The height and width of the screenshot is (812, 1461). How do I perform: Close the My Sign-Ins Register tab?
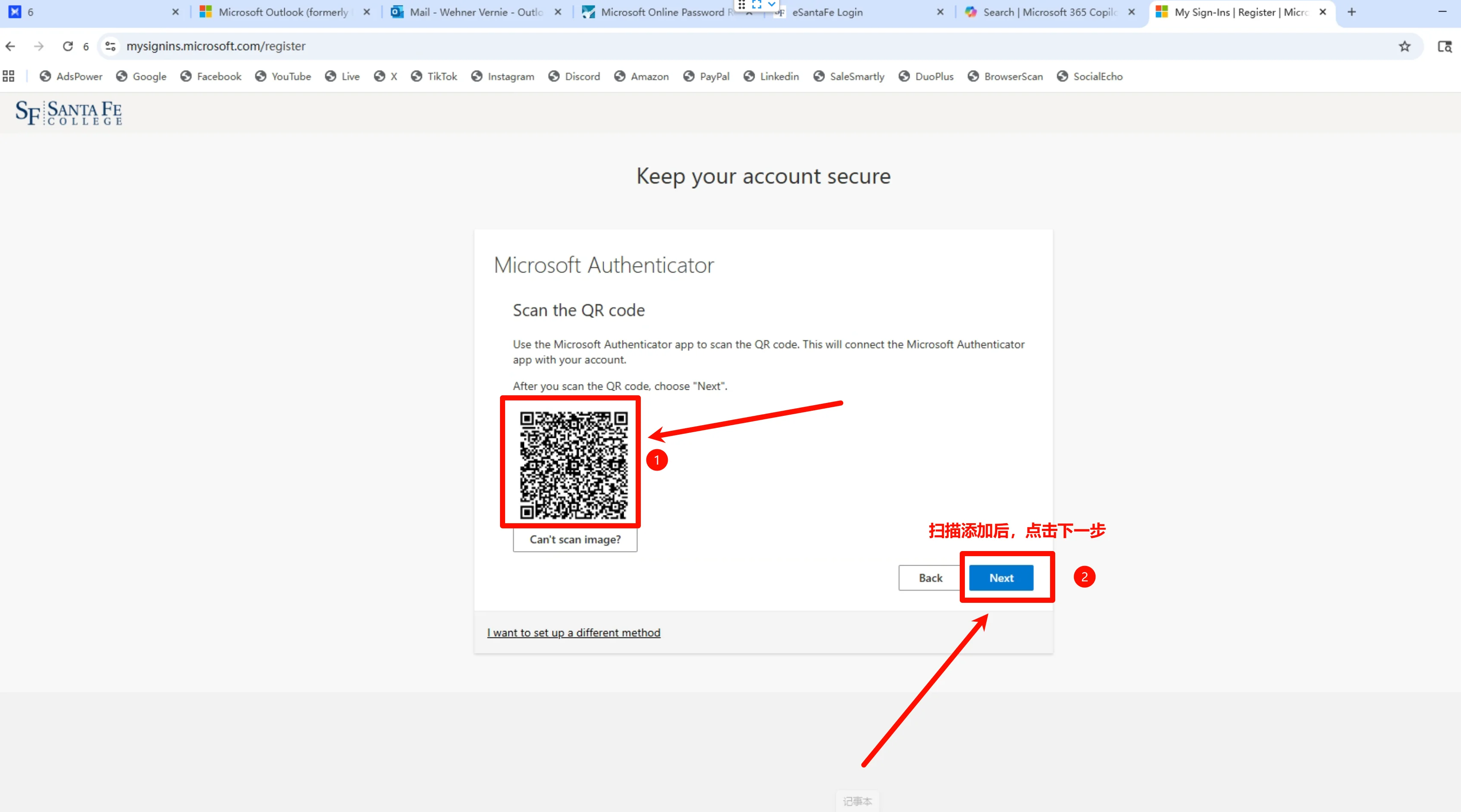[1323, 12]
